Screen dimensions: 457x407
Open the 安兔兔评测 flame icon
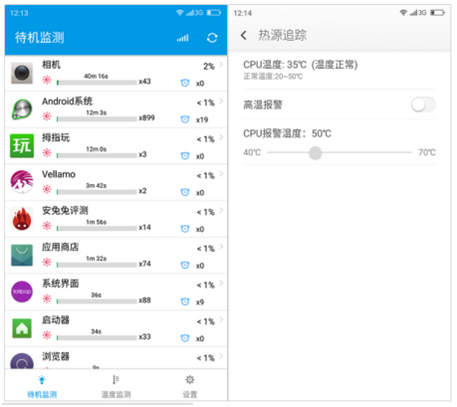coord(22,219)
